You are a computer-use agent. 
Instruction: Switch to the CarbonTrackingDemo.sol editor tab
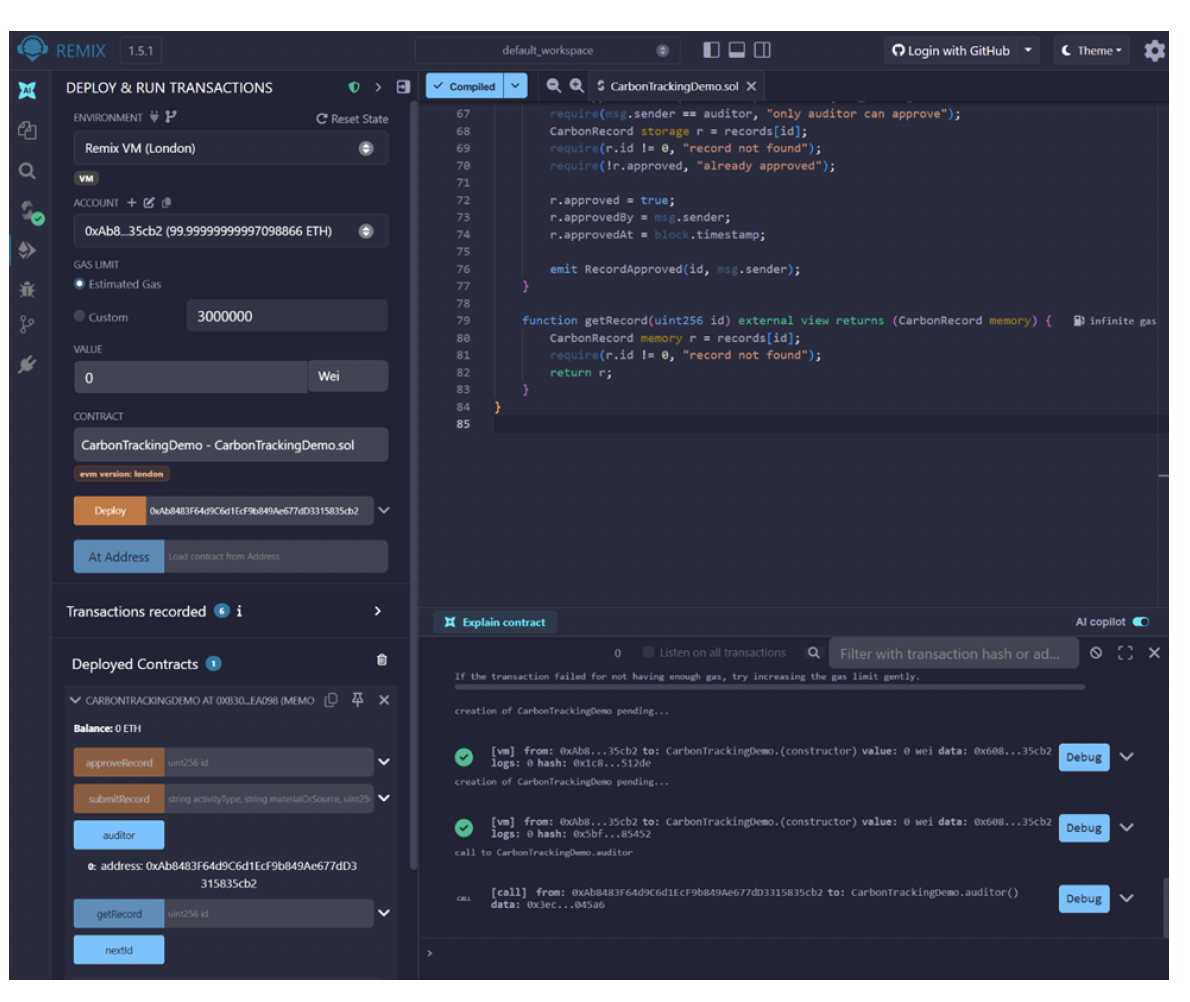point(674,86)
